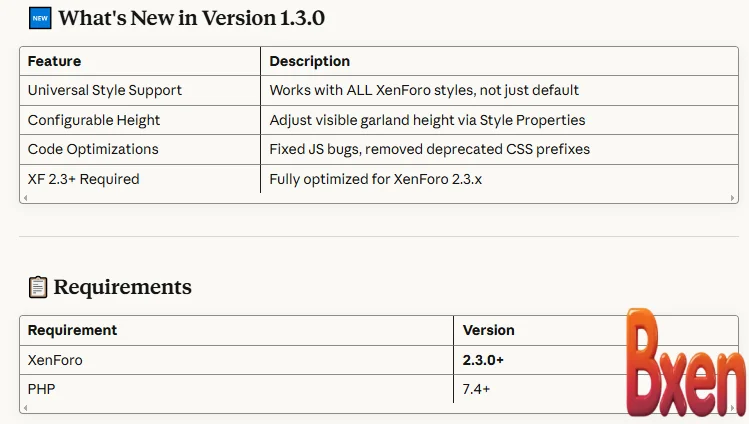Click the Universal Style Support cell

point(105,90)
